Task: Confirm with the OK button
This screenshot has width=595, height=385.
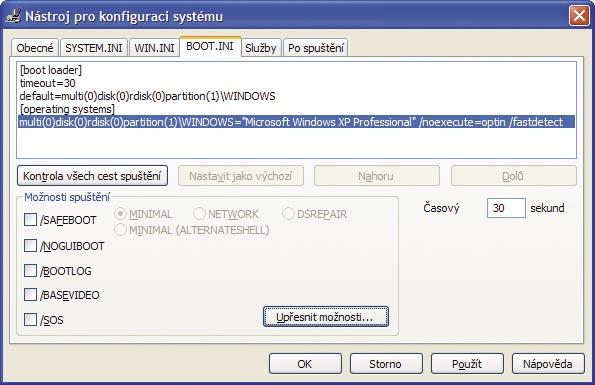Action: pyautogui.click(x=305, y=364)
